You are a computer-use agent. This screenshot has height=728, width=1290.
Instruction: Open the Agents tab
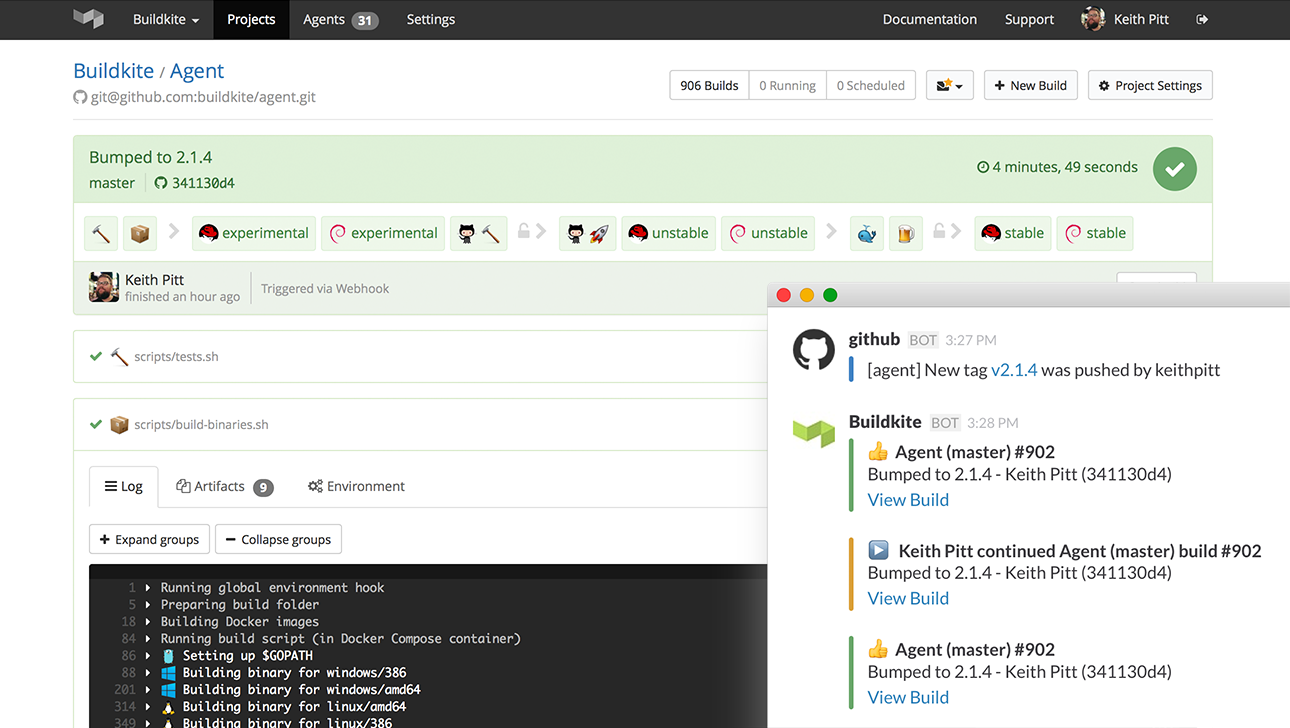pos(340,19)
